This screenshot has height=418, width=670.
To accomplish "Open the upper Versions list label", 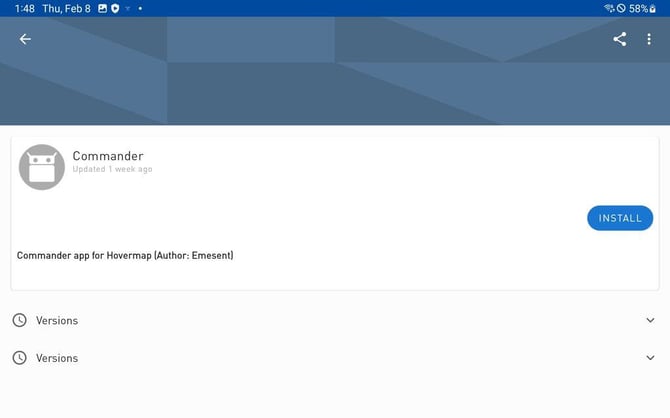I will coord(57,320).
